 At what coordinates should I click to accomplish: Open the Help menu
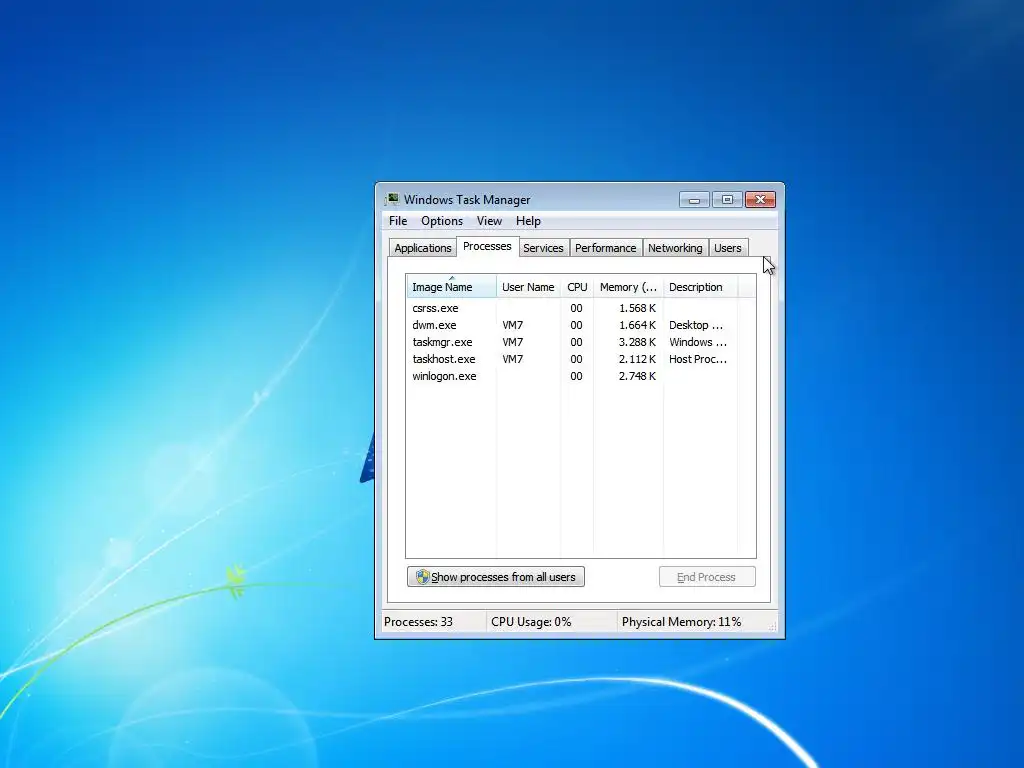pyautogui.click(x=528, y=221)
